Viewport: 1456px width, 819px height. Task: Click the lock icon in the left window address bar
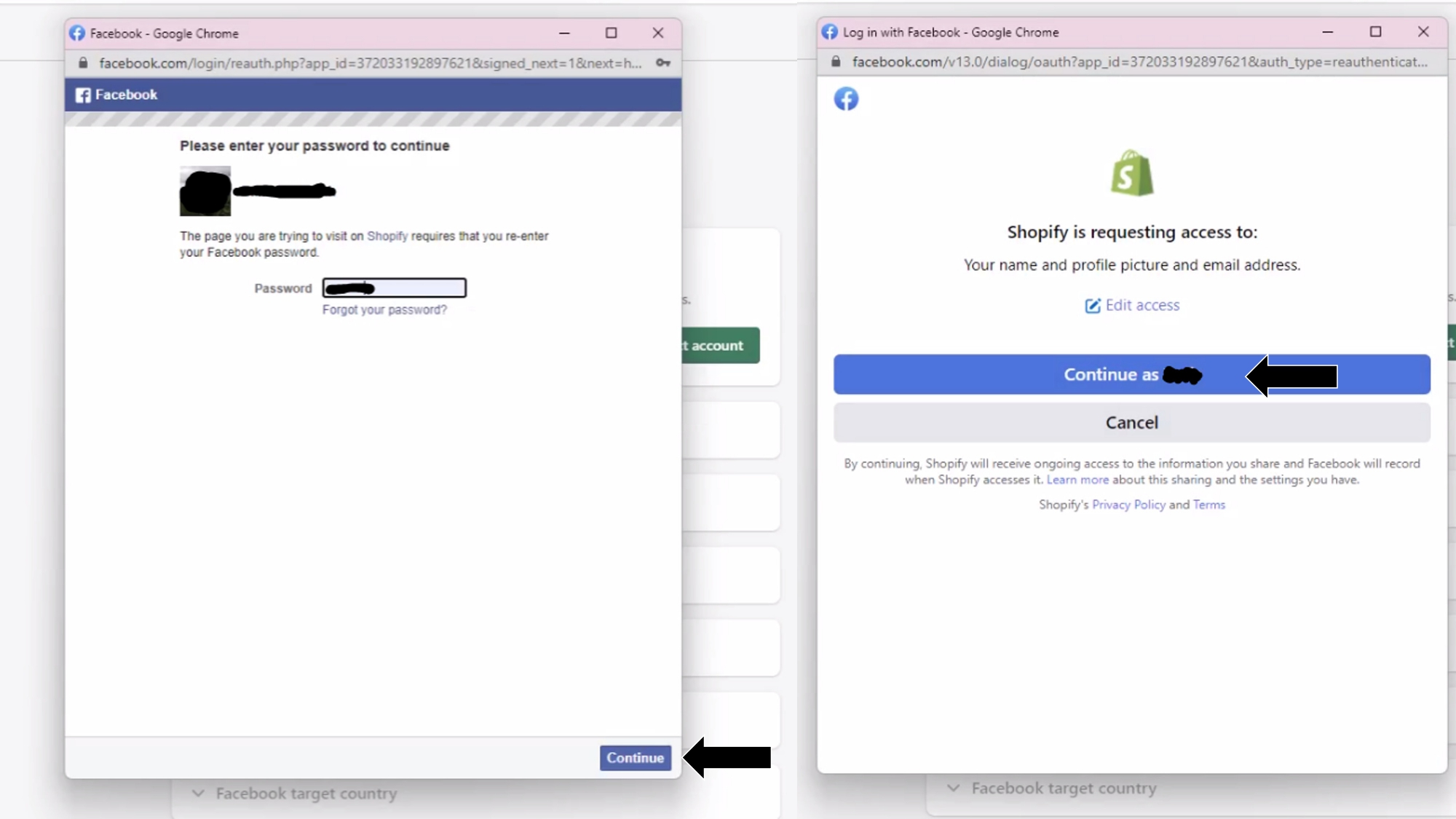click(x=83, y=63)
